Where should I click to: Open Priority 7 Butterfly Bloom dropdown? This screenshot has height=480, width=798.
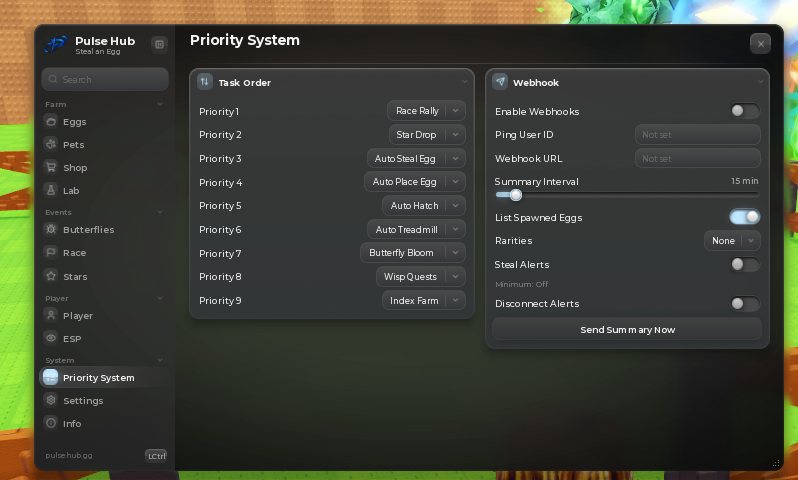[x=413, y=252]
